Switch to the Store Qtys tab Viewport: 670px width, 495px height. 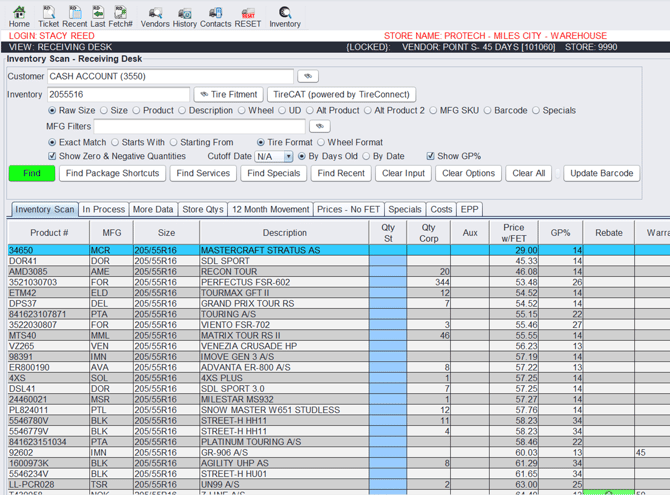[x=203, y=209]
